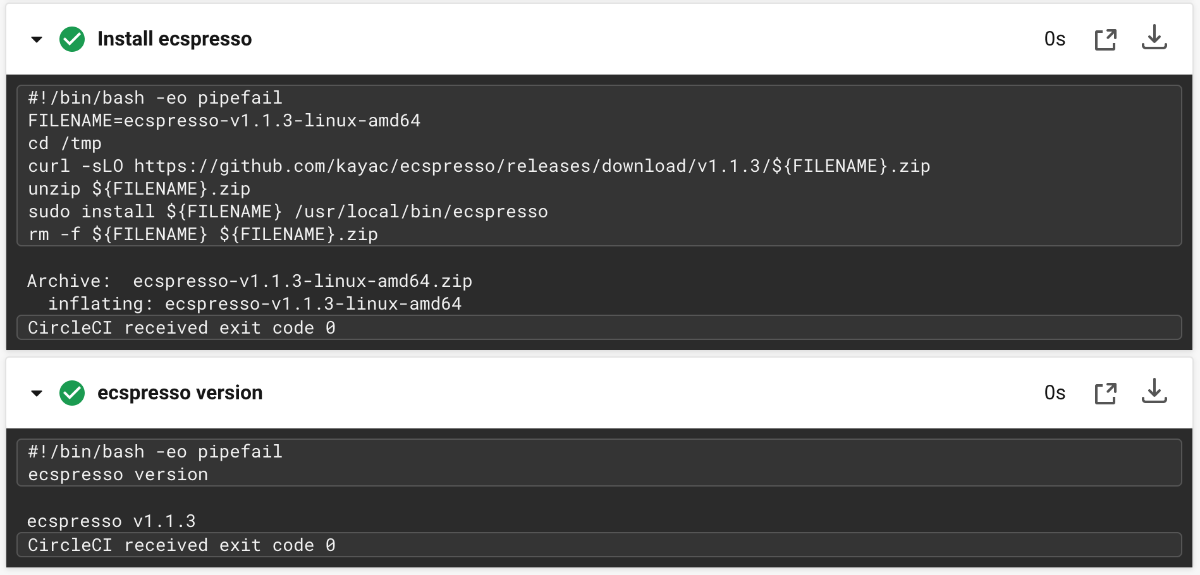Viewport: 1200px width, 575px height.
Task: Select the exit code line under ecspresso version
Action: pos(599,545)
